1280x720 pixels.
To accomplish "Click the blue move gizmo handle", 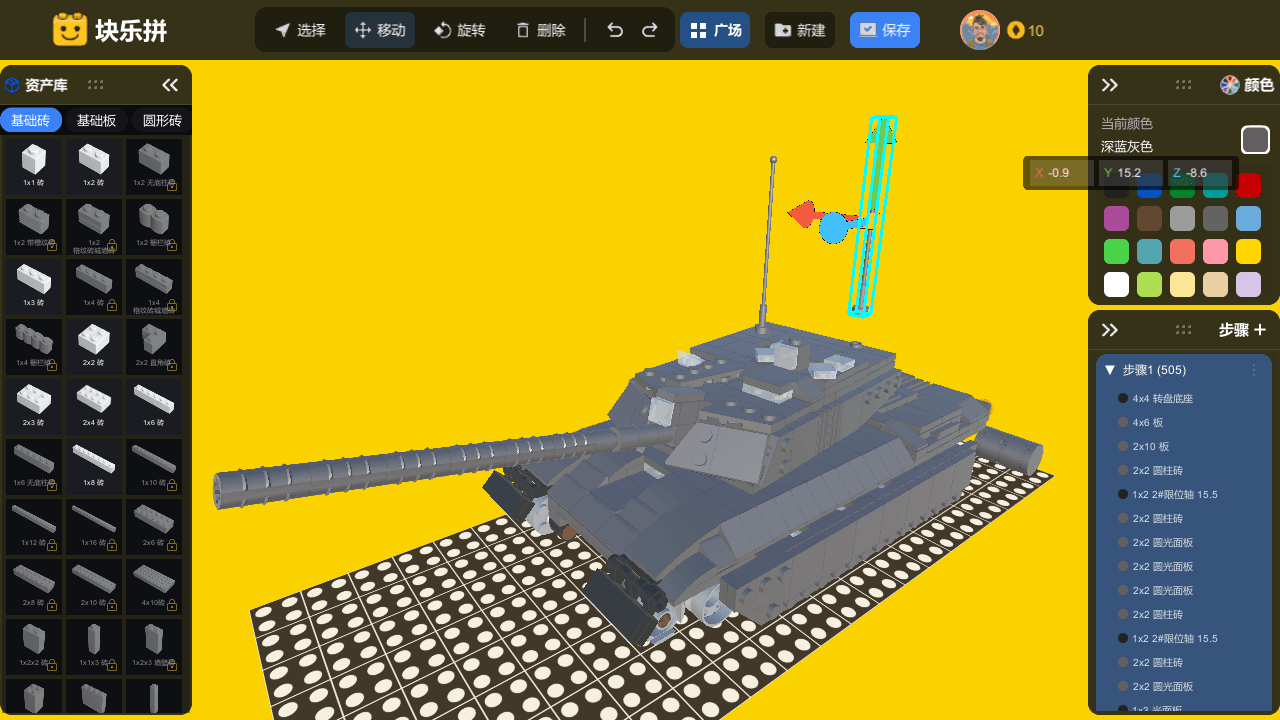I will (833, 228).
